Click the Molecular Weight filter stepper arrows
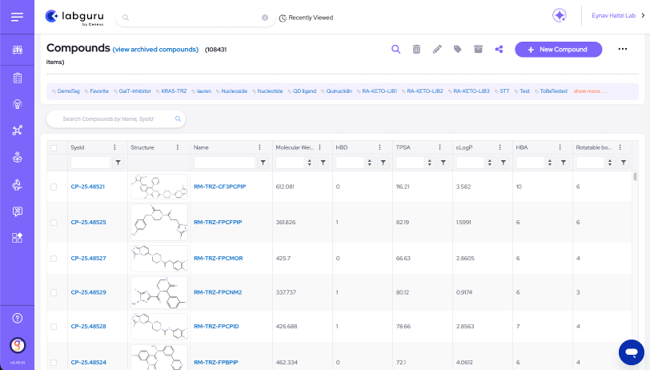 tap(309, 162)
